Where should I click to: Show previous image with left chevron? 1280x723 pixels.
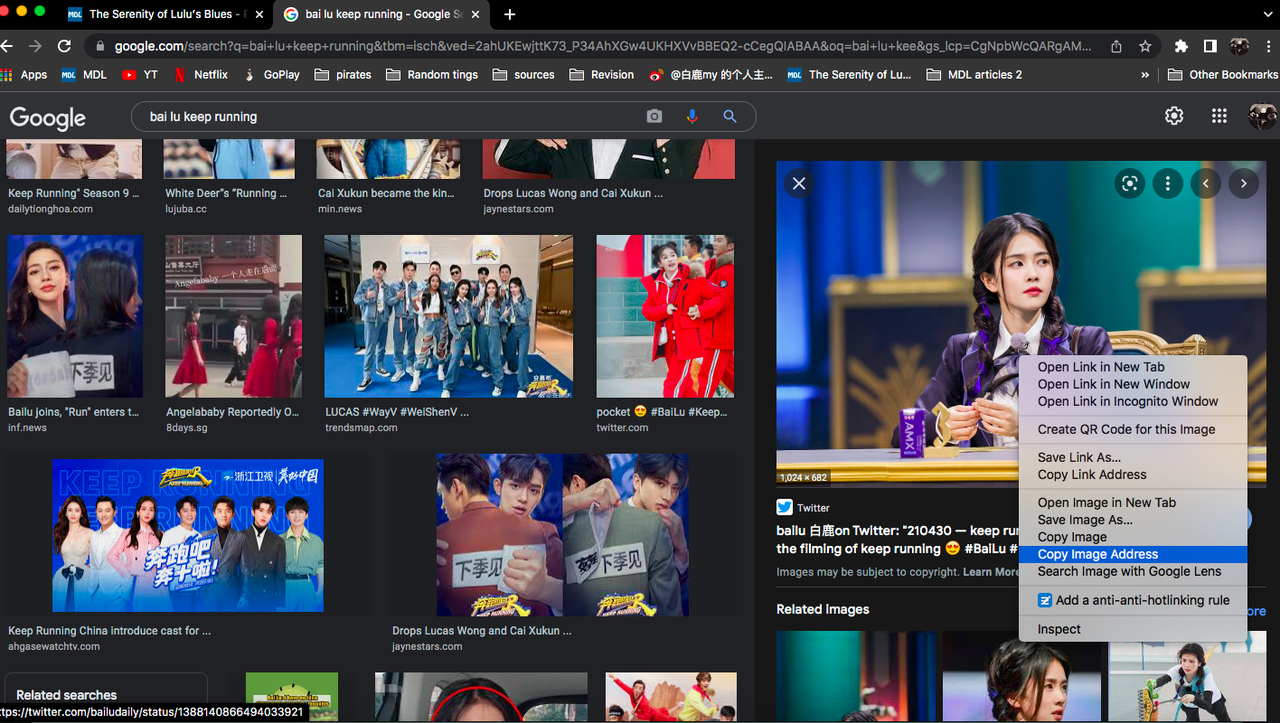pos(1206,183)
